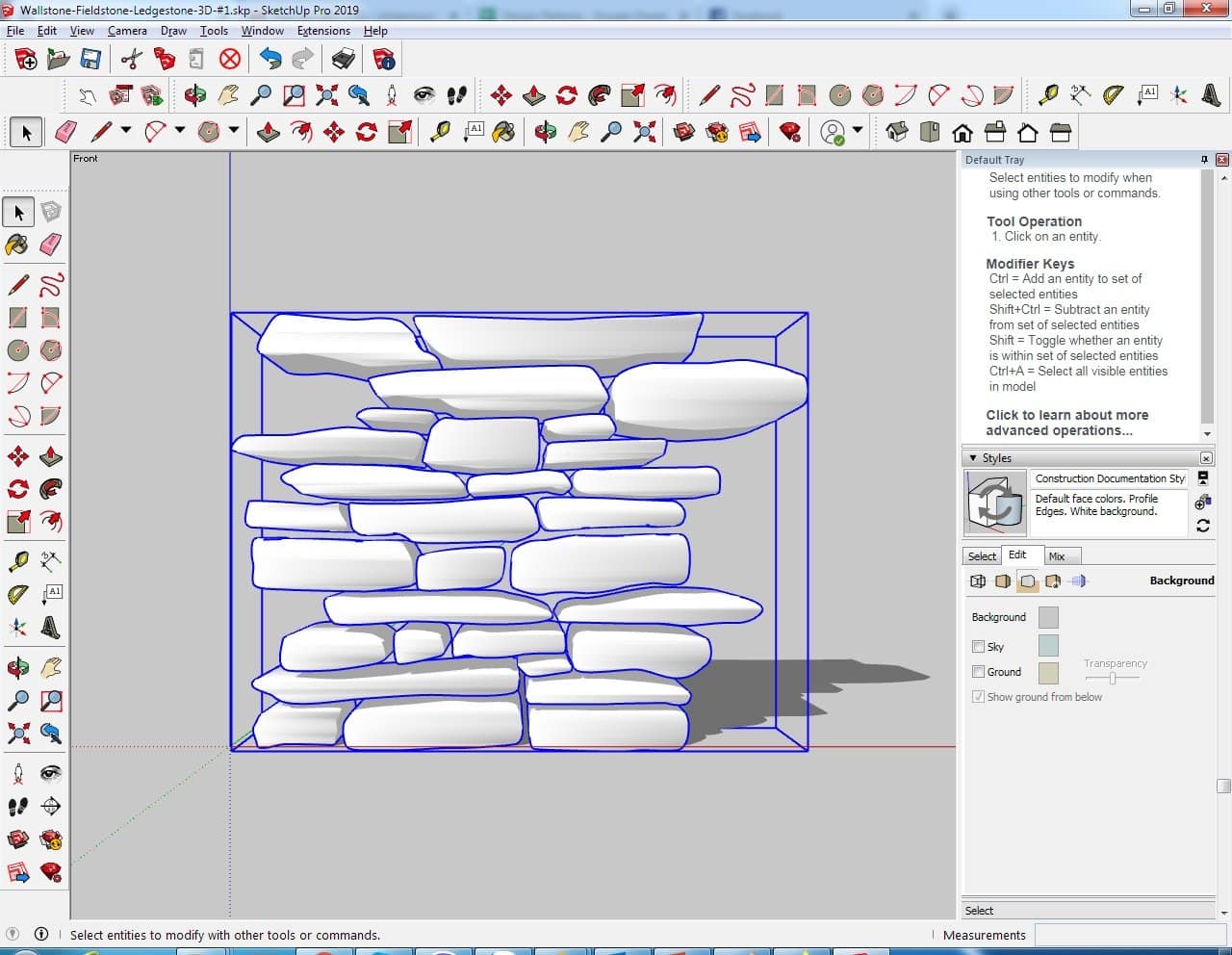
Task: Click the Undo arrow icon
Action: (x=270, y=60)
